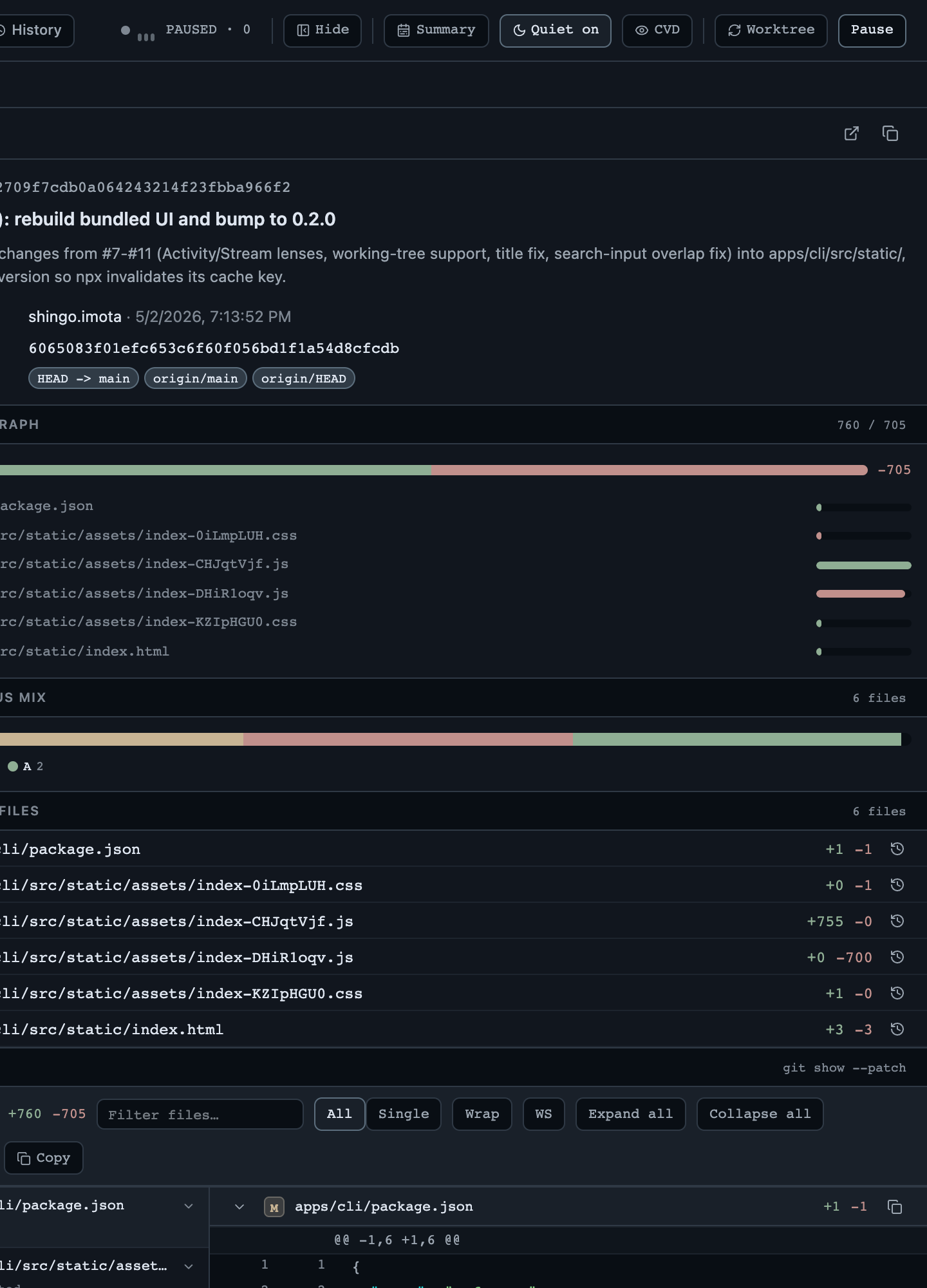Open file history for index-KZIpHGU0.css row

[897, 993]
